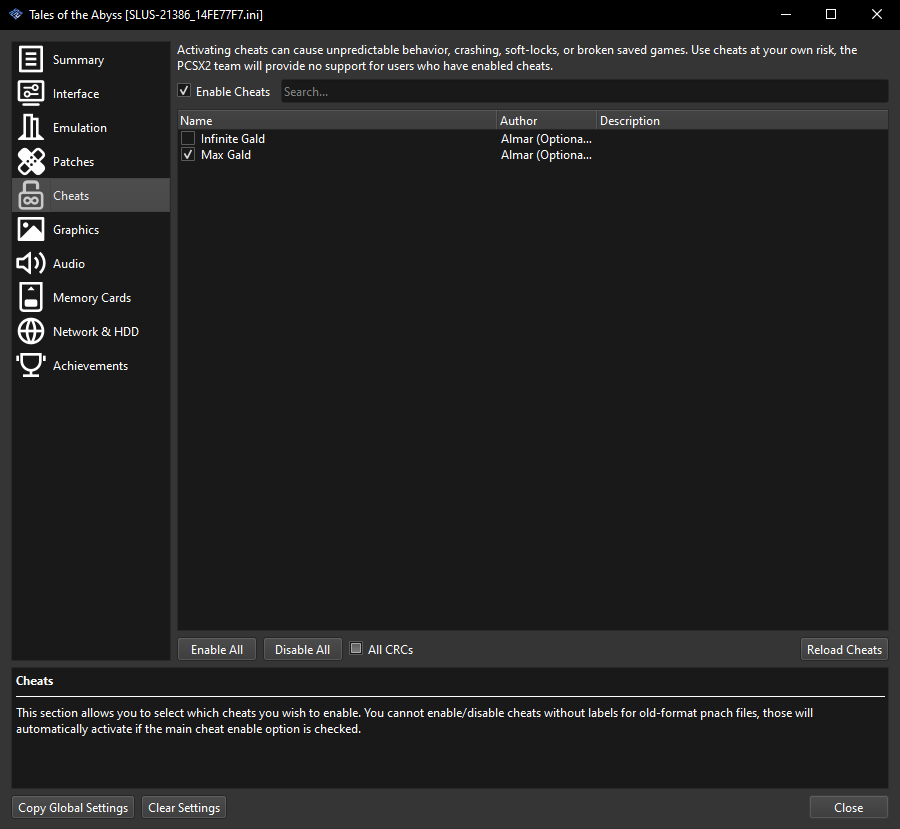Select the Audio speaker icon

pyautogui.click(x=30, y=263)
